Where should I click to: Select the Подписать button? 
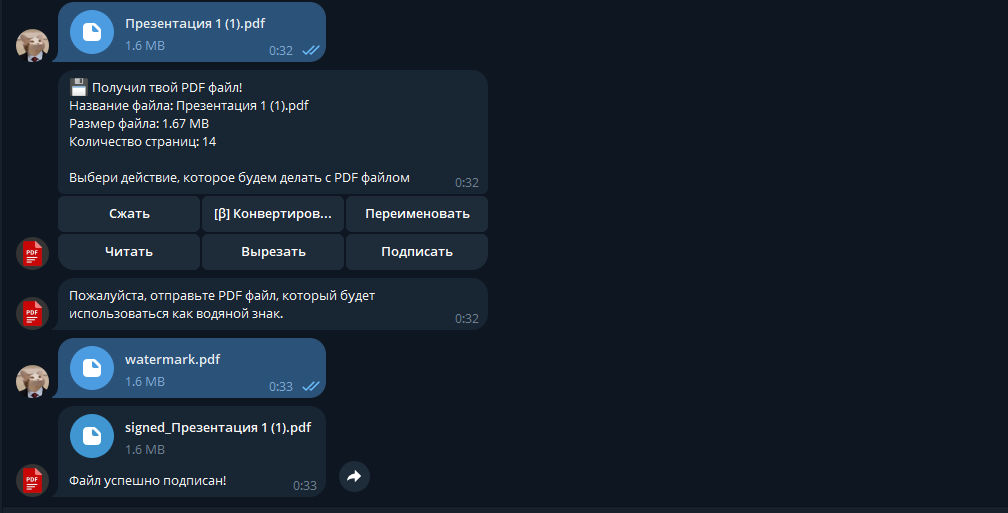(x=417, y=252)
